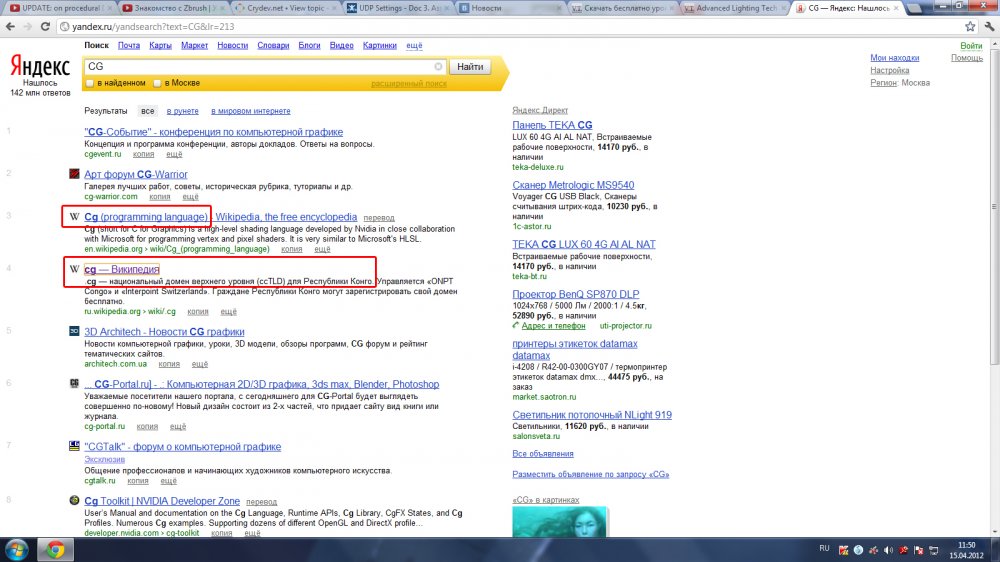Expand the 'ещё' services list in top navigation
This screenshot has width=1000, height=562.
click(414, 46)
